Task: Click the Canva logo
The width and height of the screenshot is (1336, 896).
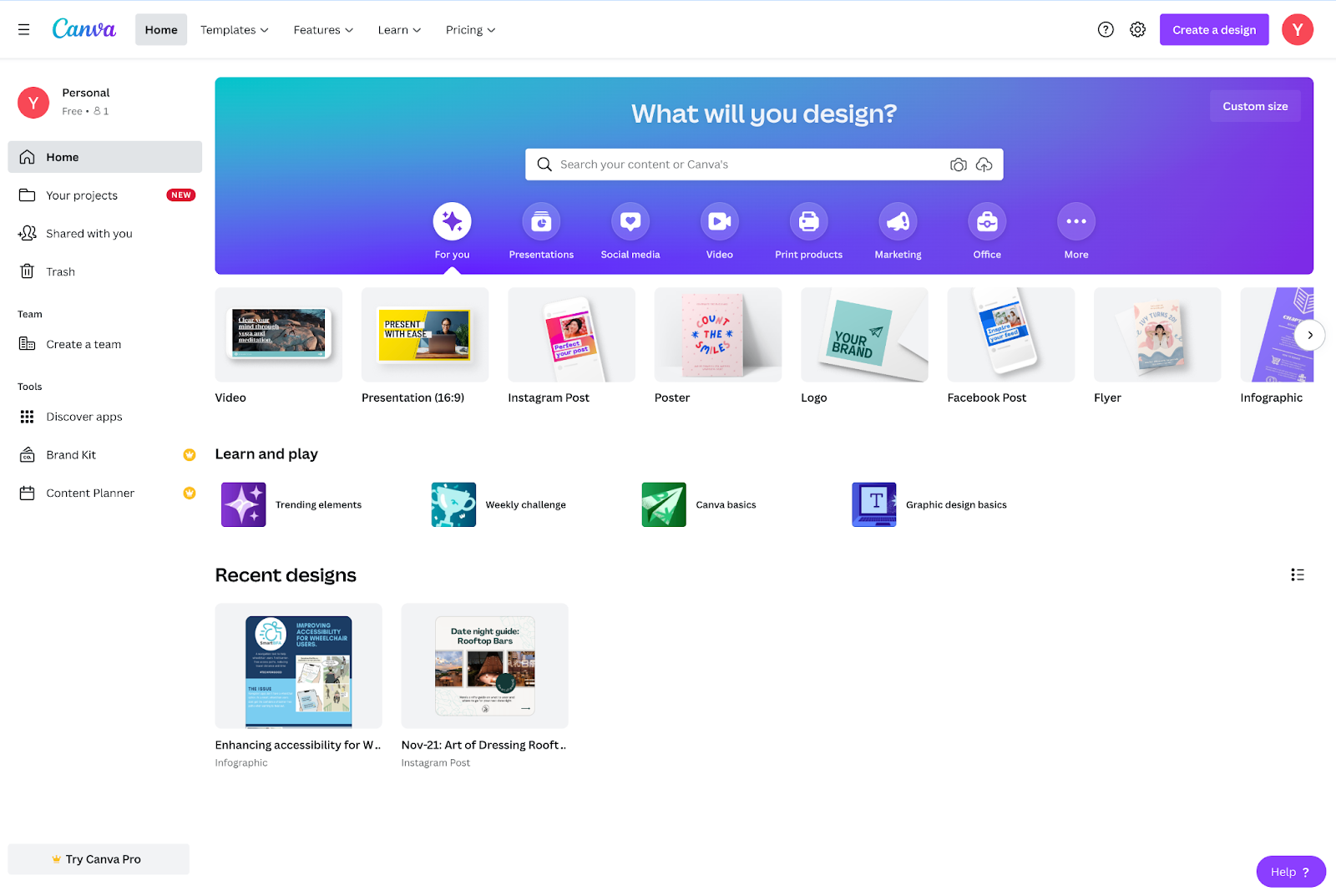Action: tap(84, 29)
